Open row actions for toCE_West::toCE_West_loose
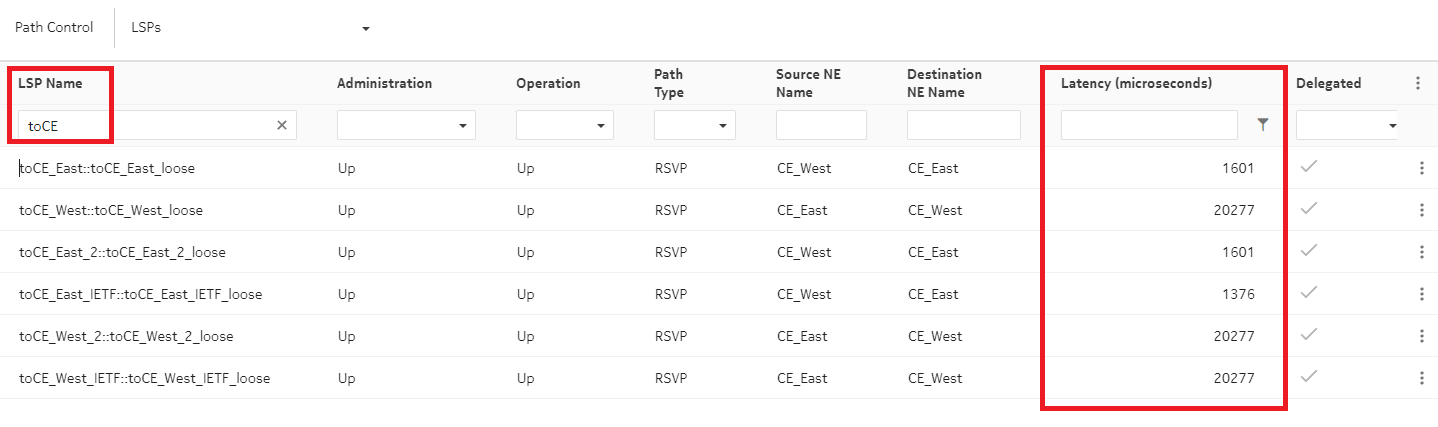 [1421, 210]
